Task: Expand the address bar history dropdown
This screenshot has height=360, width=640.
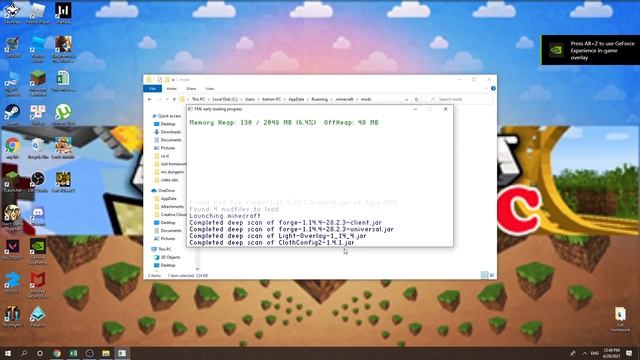Action: (406, 99)
